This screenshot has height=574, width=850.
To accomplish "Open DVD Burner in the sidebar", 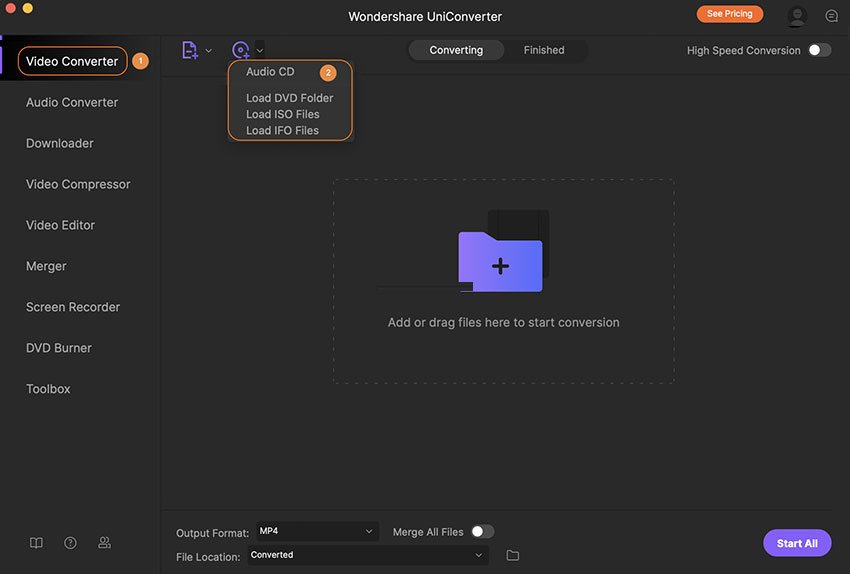I will tap(59, 348).
